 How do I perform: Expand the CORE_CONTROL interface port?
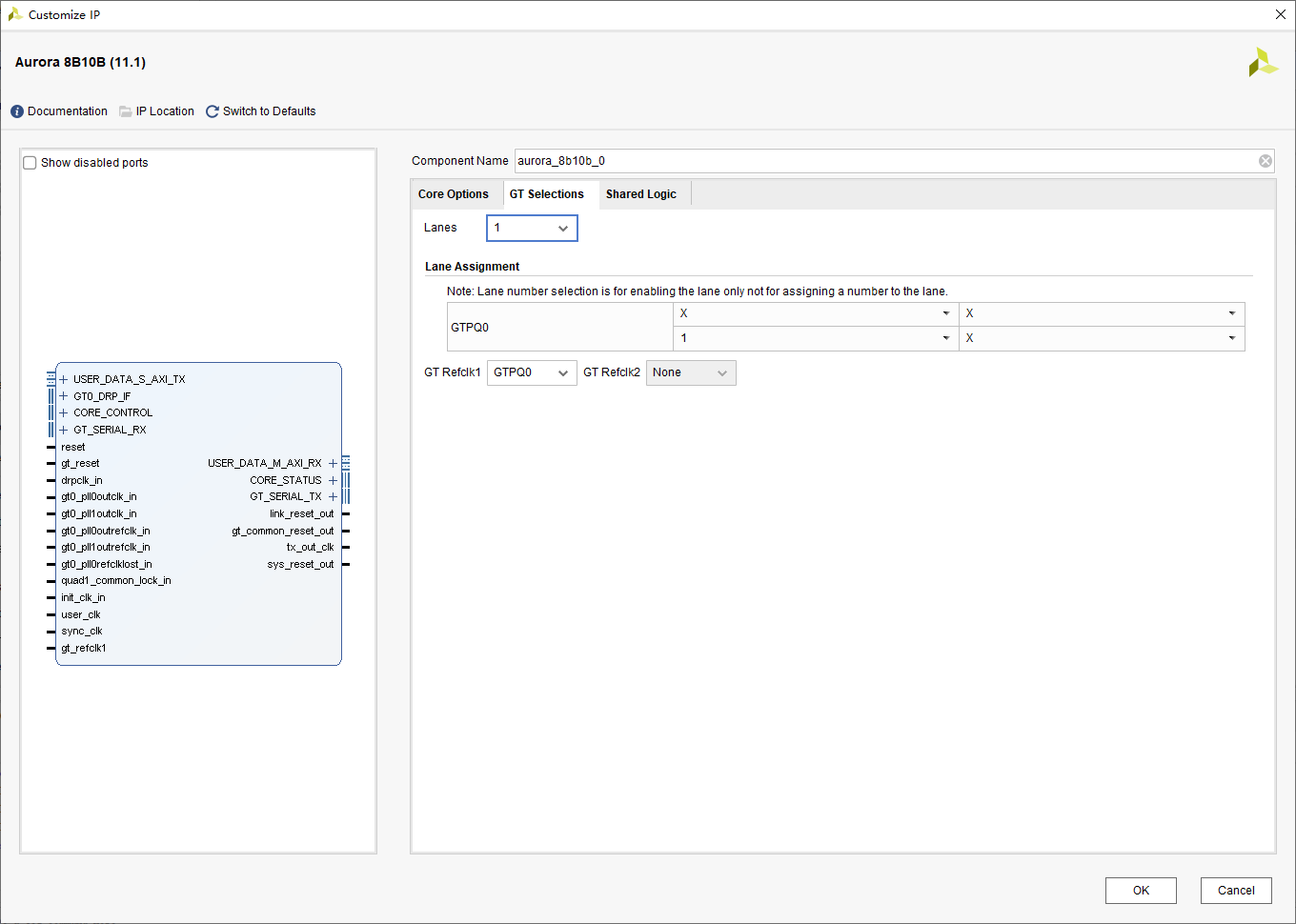(x=64, y=412)
